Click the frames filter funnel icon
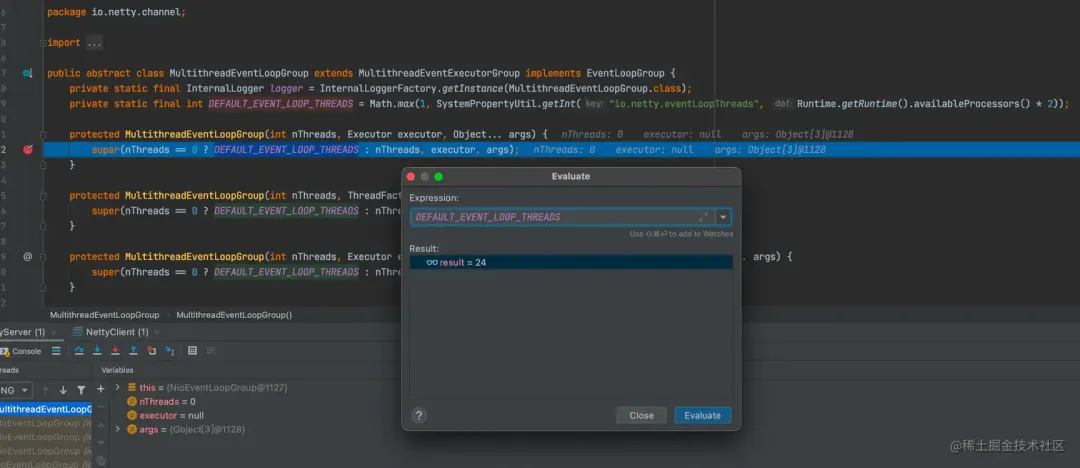The width and height of the screenshot is (1080, 468). tap(81, 390)
